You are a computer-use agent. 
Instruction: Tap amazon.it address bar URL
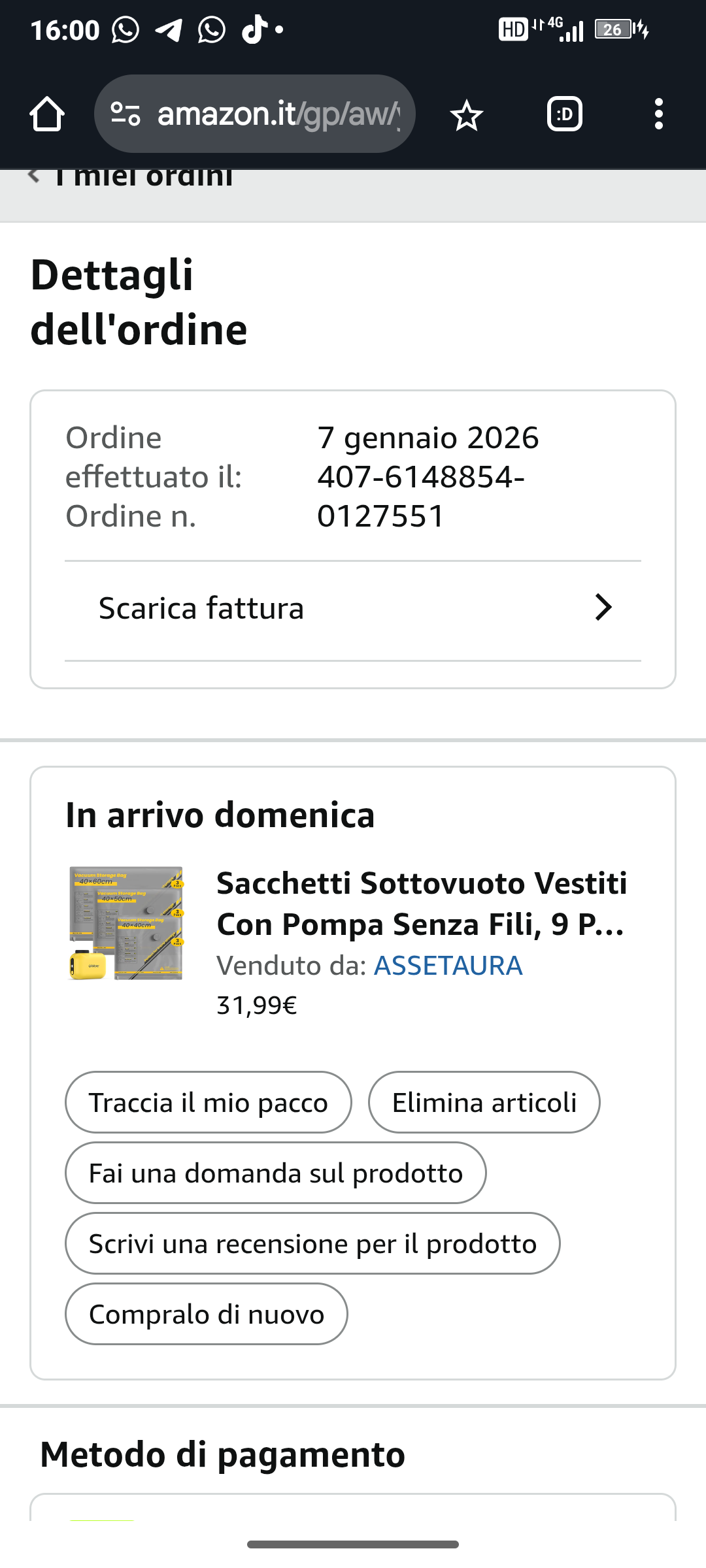click(278, 114)
